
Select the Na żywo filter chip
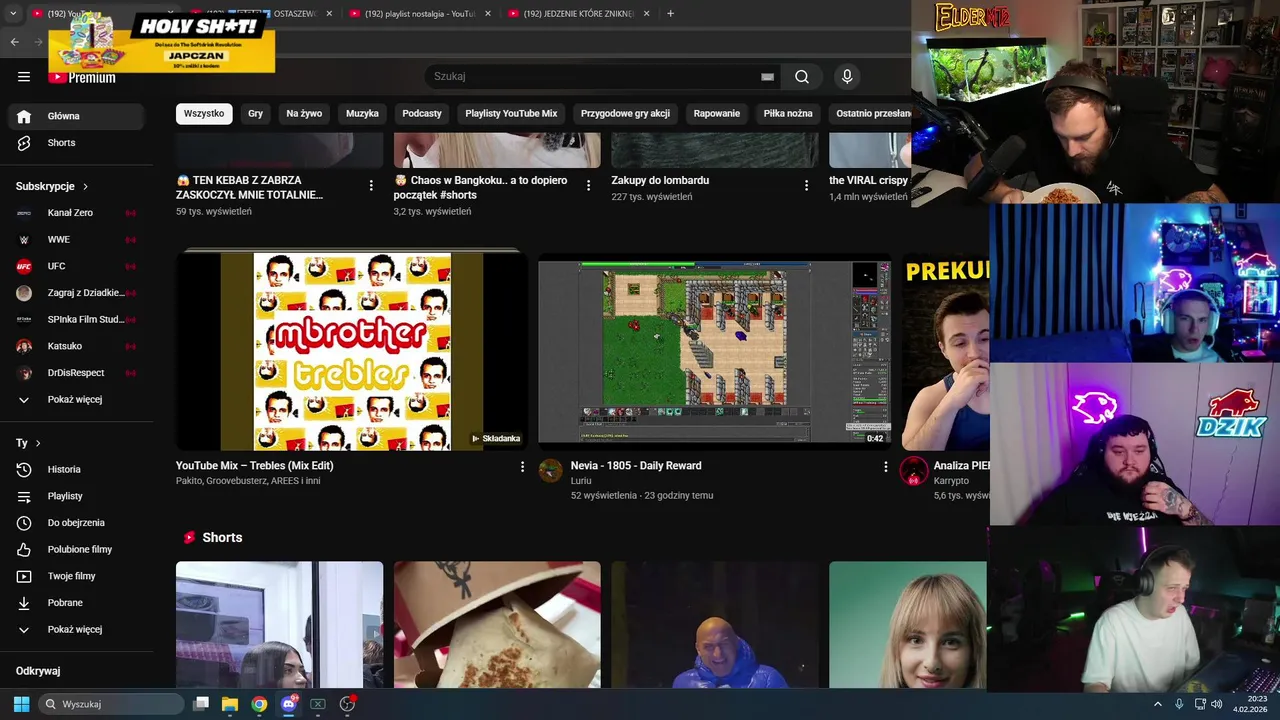[304, 114]
